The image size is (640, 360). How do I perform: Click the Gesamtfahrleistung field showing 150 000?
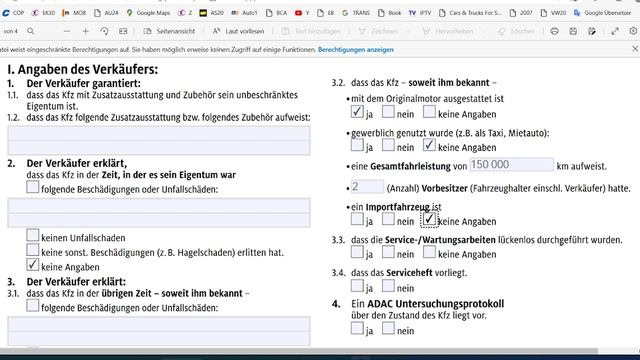point(511,164)
